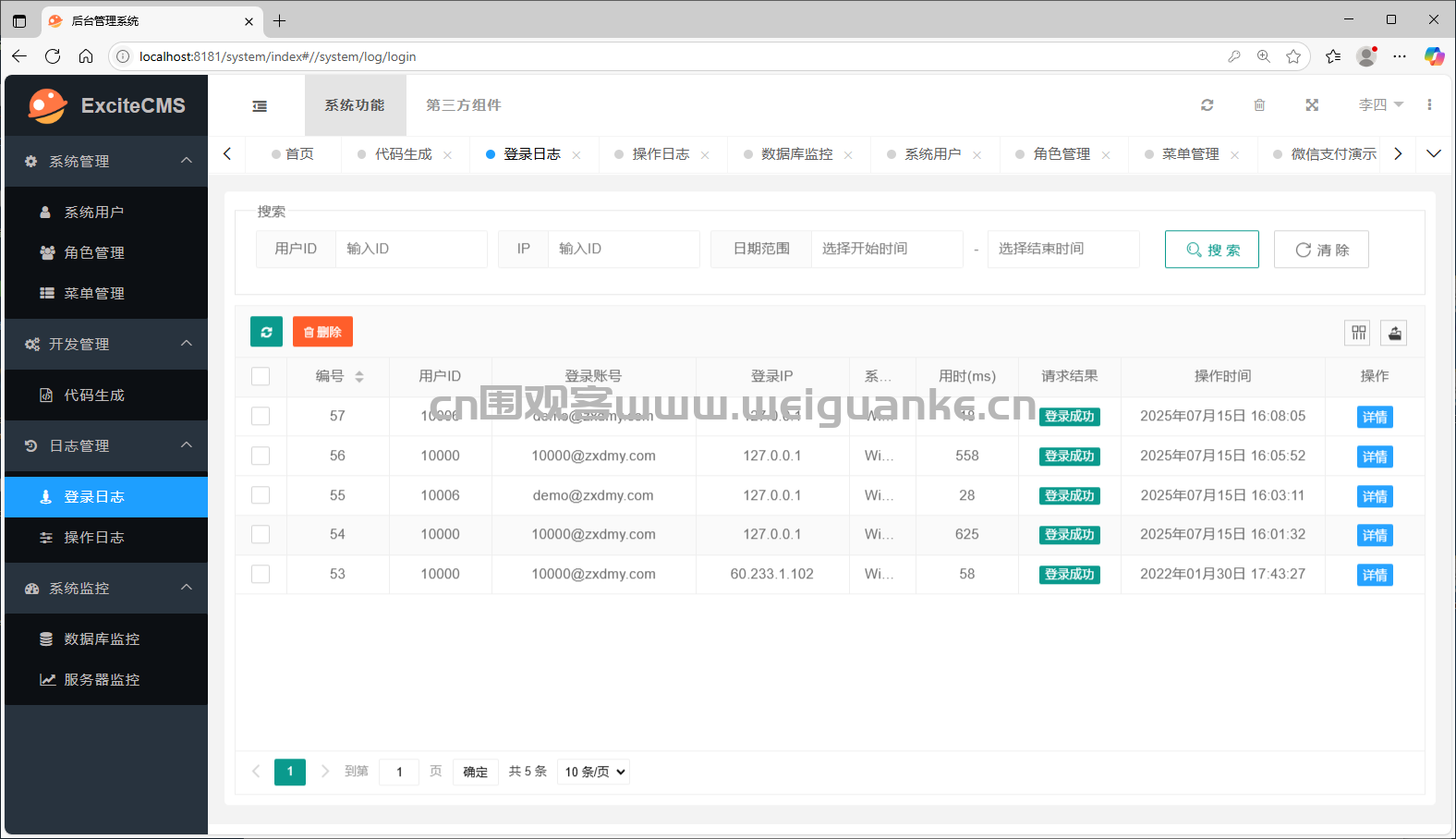
Task: Select 操作日志 in the sidebar
Action: (106, 537)
